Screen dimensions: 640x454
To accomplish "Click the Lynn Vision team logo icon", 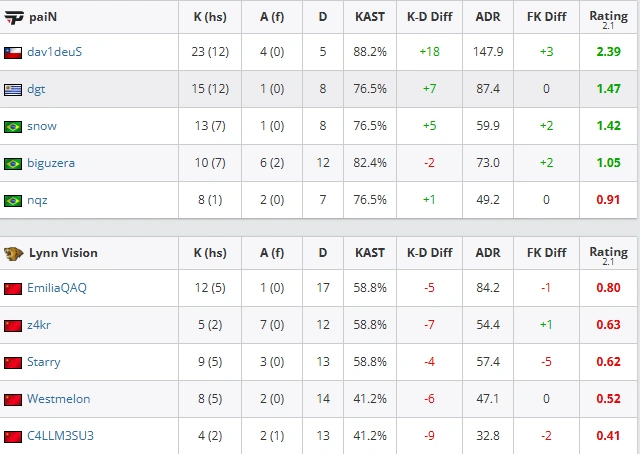I will point(13,254).
